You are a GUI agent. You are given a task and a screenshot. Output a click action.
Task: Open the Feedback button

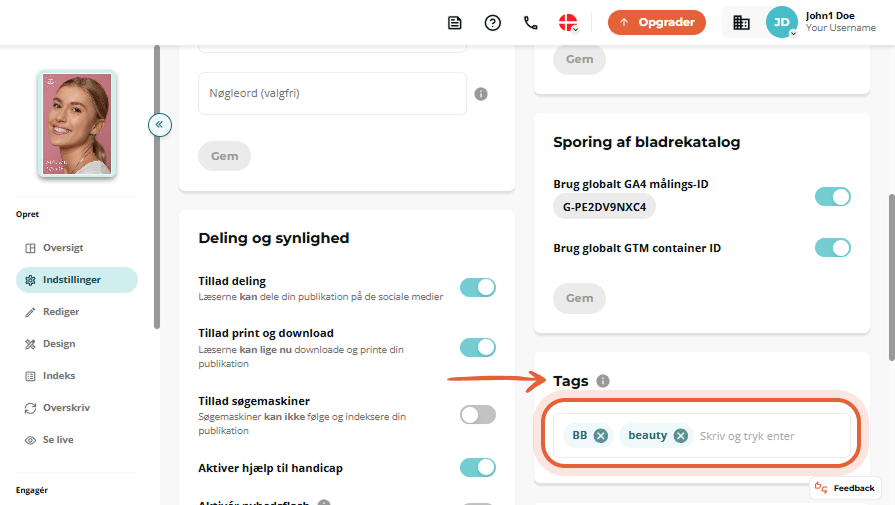(845, 488)
